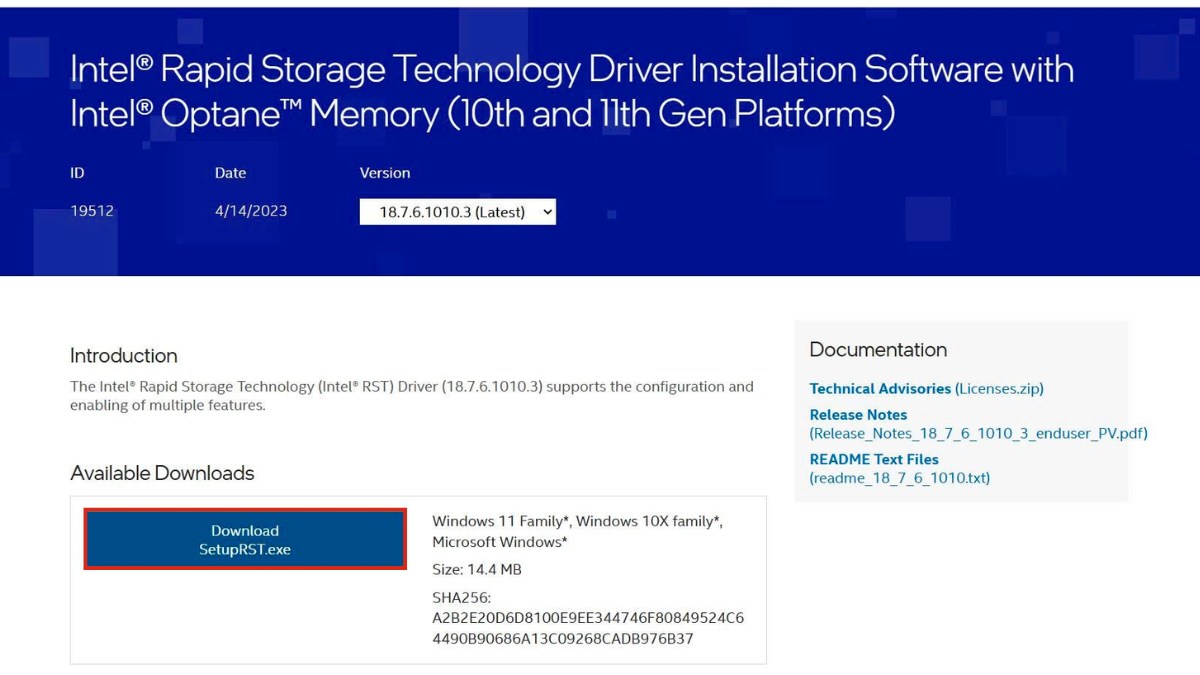
Task: Expand the version selector arrow
Action: click(x=545, y=211)
